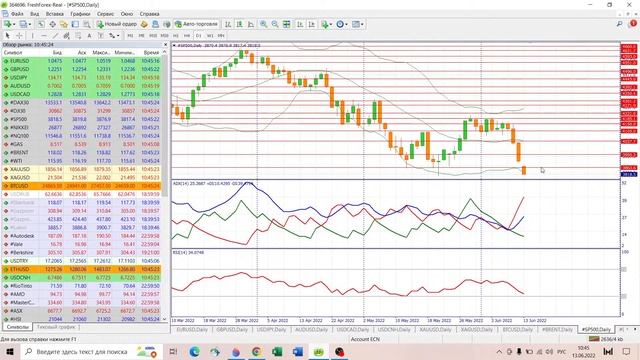Select the Equidistant Channel tool
640x360 pixels.
(x=66, y=36)
